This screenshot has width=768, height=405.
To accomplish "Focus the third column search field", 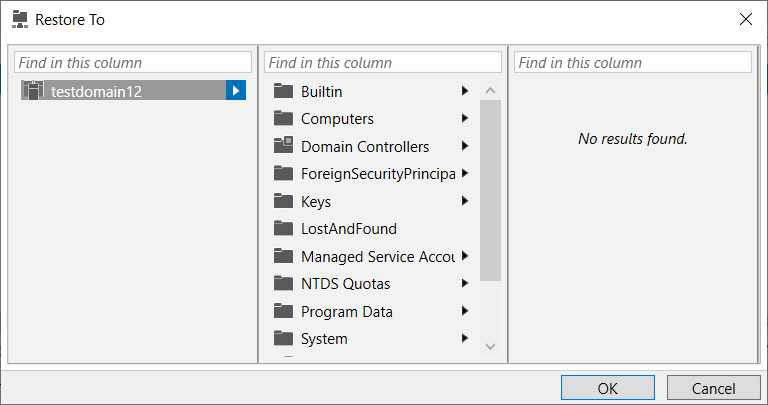I will [x=633, y=63].
